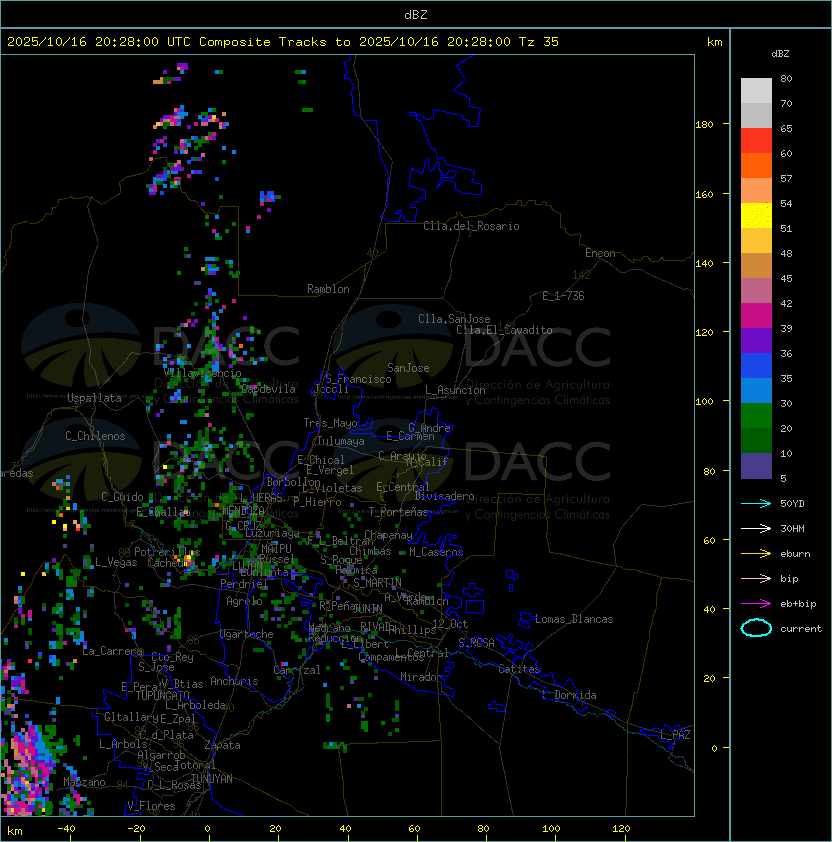Click the 'Catitas' place label
This screenshot has width=832, height=842.
point(519,669)
